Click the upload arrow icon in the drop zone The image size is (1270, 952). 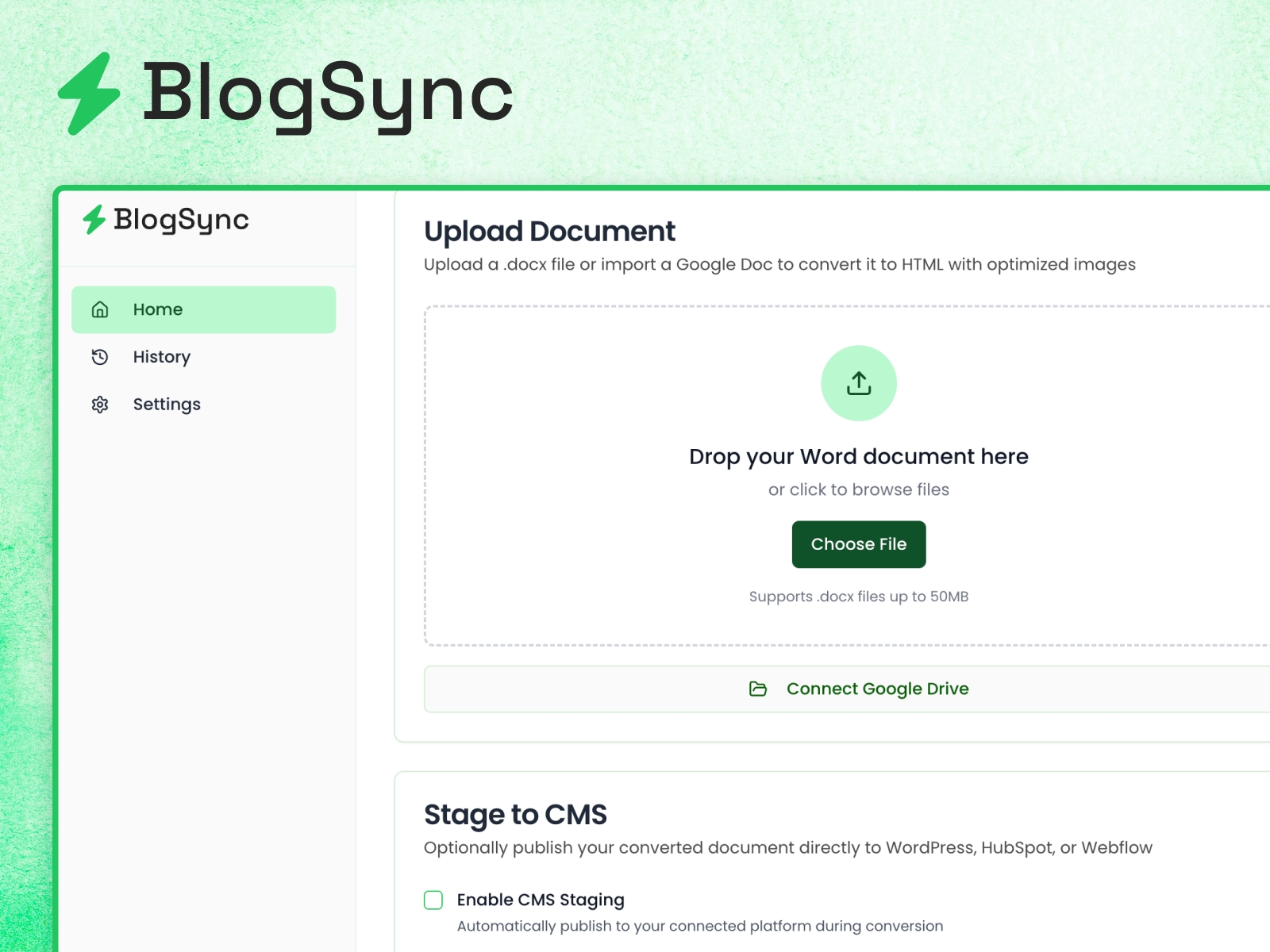858,382
